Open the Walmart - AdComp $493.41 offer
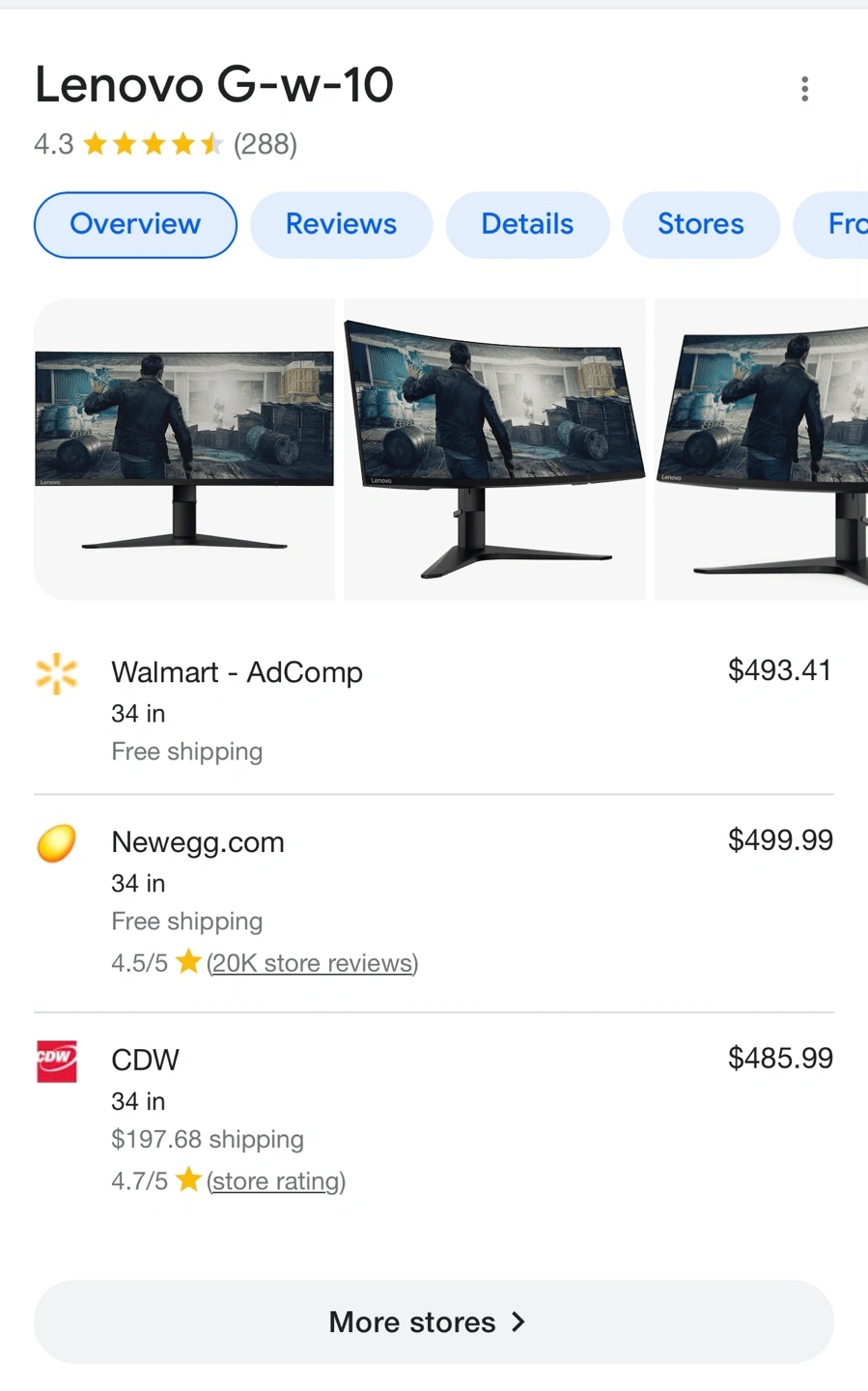Image resolution: width=868 pixels, height=1391 pixels. tap(434, 710)
